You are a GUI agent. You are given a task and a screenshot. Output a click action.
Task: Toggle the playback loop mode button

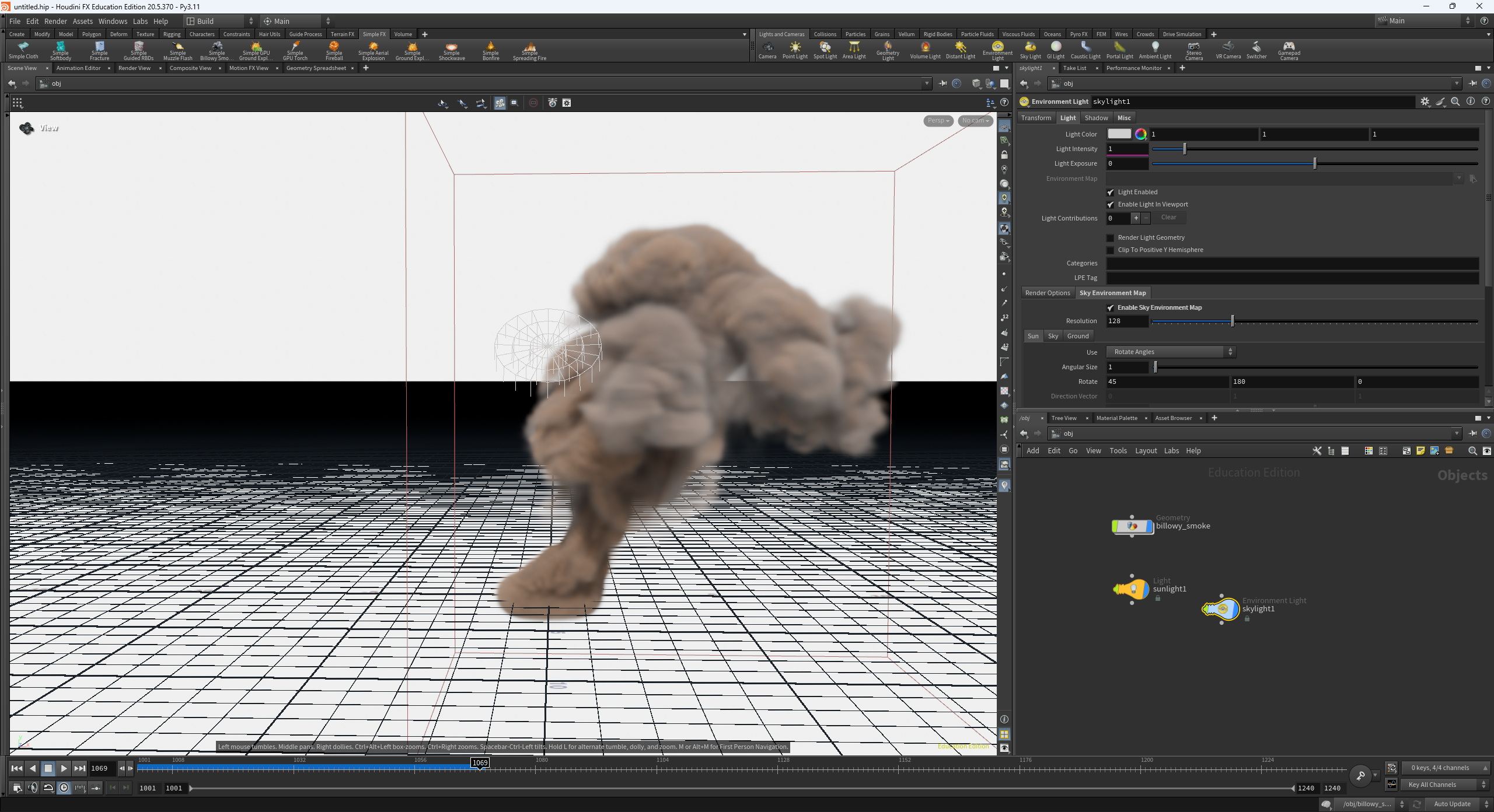click(x=48, y=788)
